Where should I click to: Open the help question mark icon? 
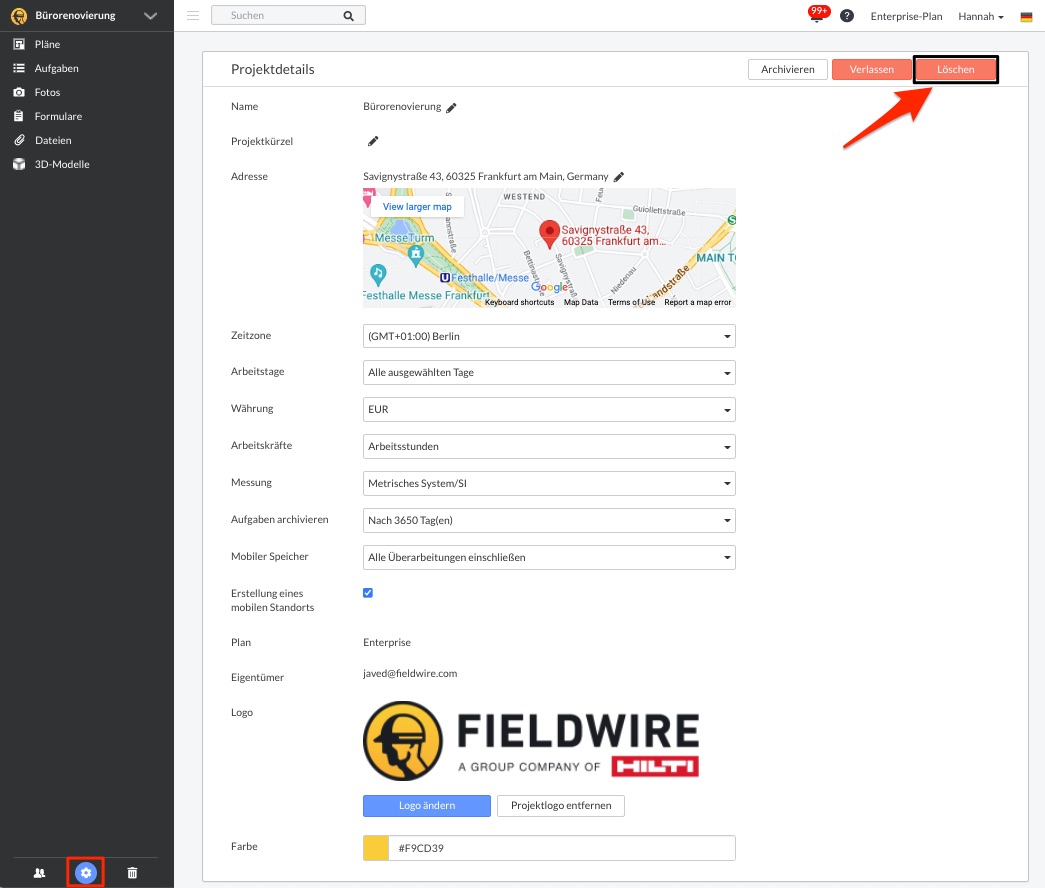coord(847,16)
